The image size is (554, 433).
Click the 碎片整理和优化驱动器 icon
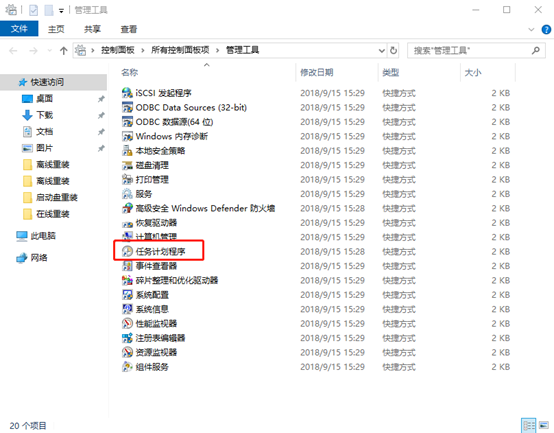point(127,280)
